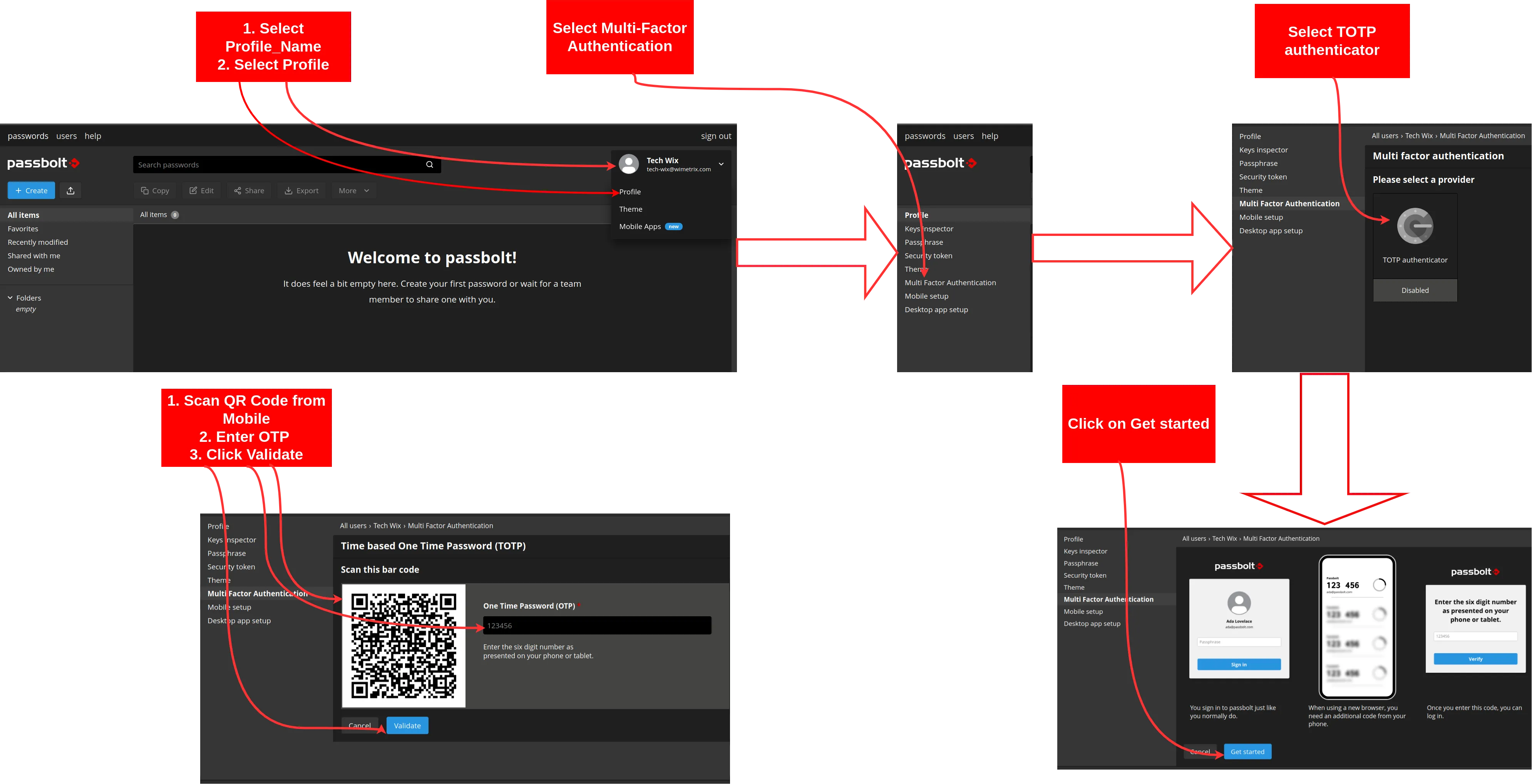Open the More dropdown menu

(x=354, y=190)
